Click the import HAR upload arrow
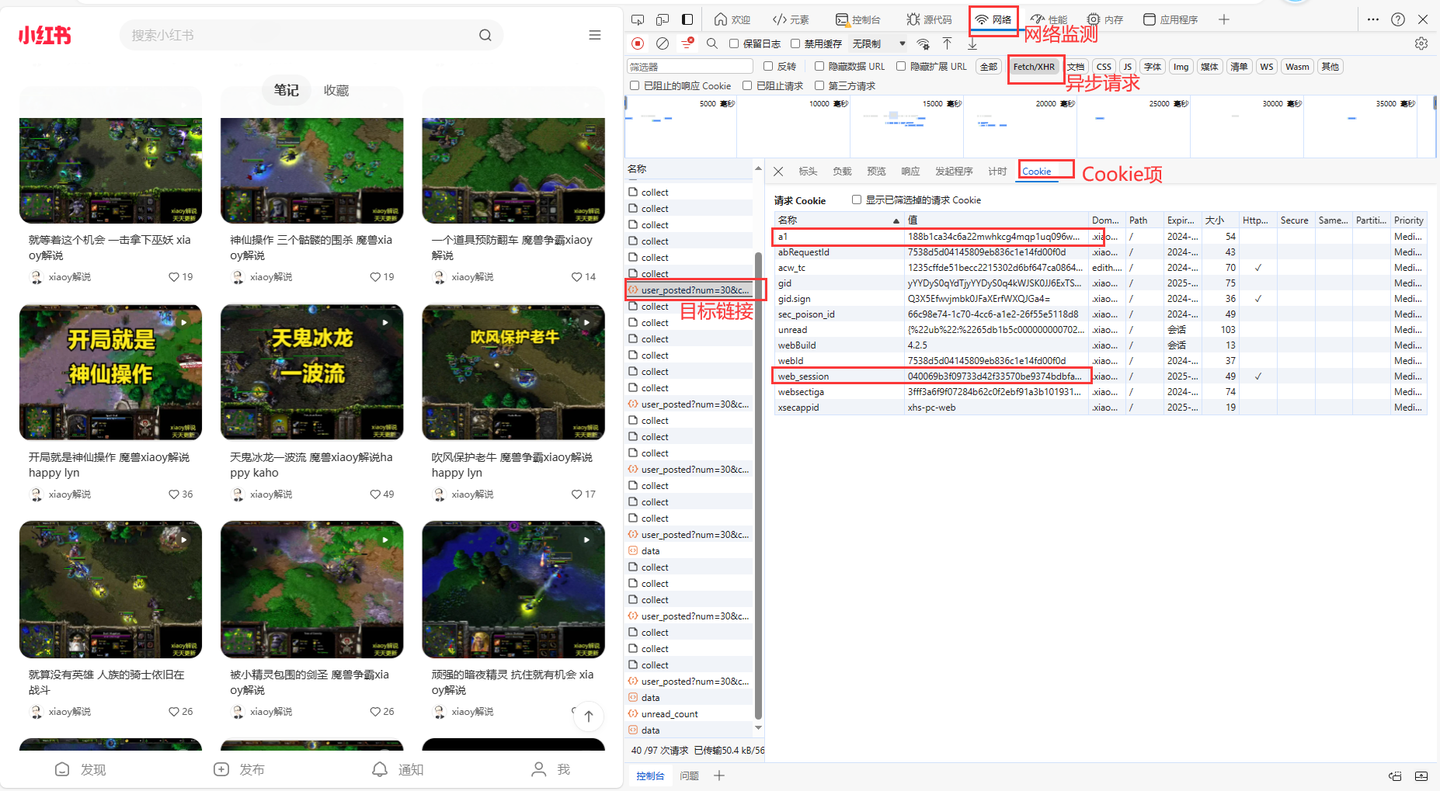 click(947, 44)
